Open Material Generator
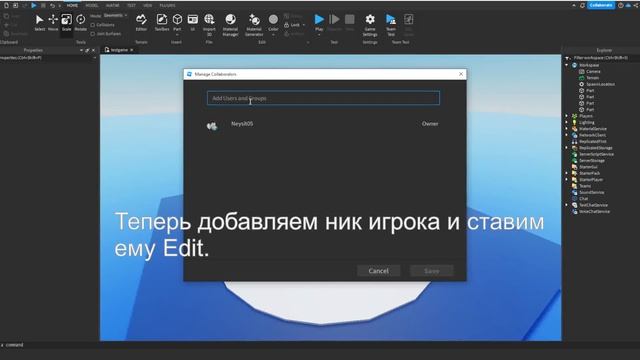This screenshot has height=360, width=640. point(254,24)
